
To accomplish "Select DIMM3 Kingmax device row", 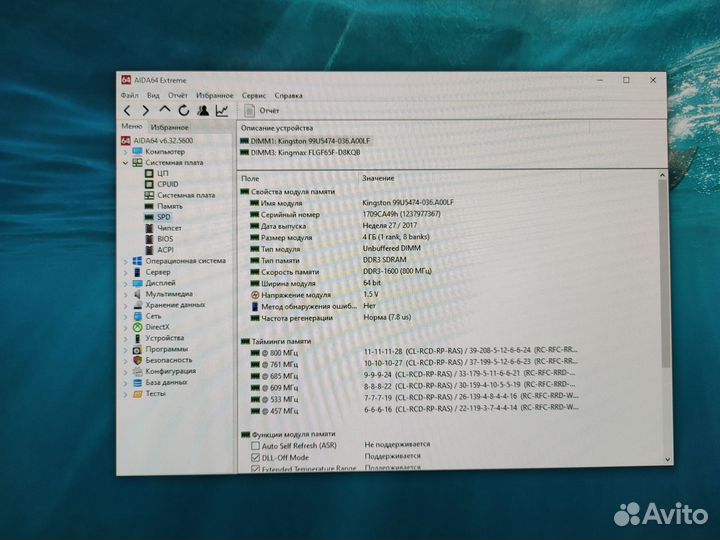I will tap(300, 152).
